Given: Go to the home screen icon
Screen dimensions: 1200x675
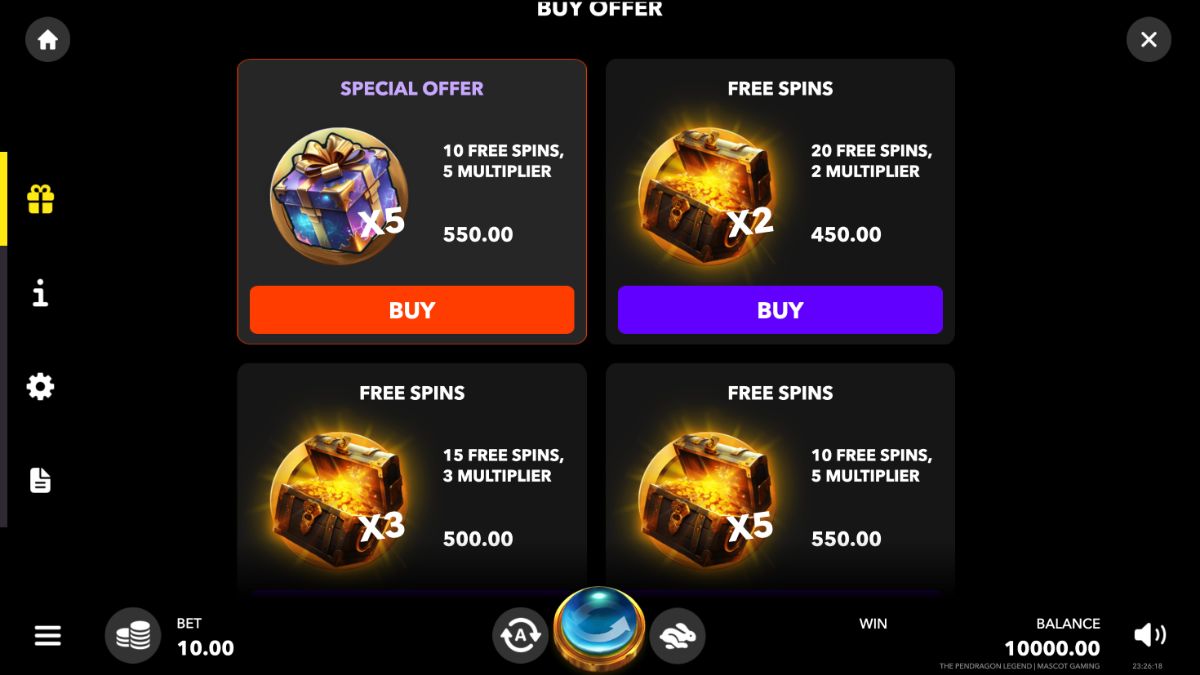Looking at the screenshot, I should pyautogui.click(x=48, y=40).
